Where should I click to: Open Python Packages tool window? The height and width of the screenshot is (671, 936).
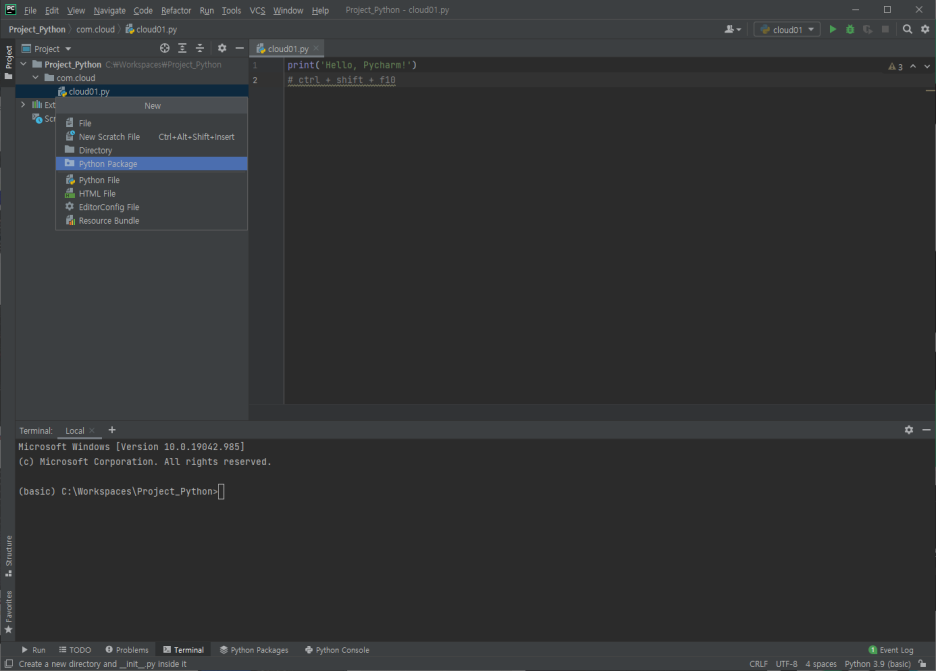click(254, 650)
